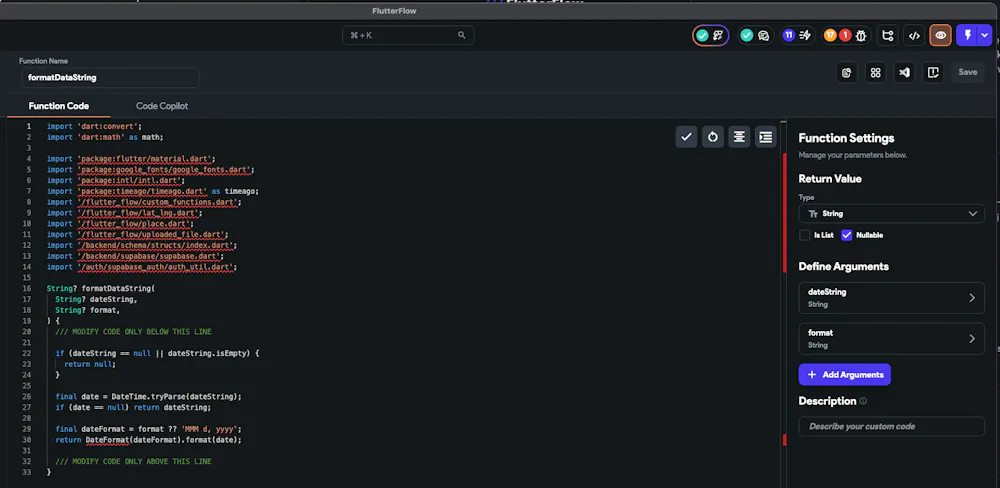Click the center-align format code icon
This screenshot has height=488, width=1000.
pyautogui.click(x=739, y=137)
